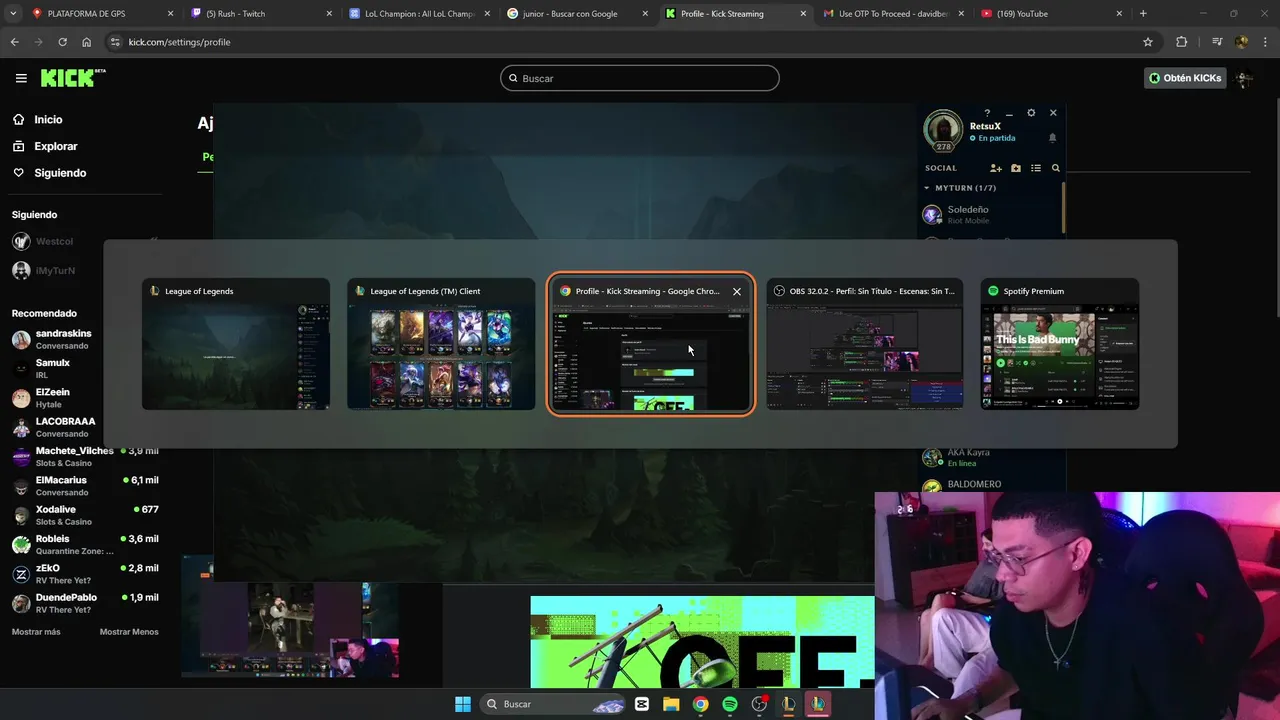Switch to League of Legends (TM) Client thumbnail

[441, 344]
